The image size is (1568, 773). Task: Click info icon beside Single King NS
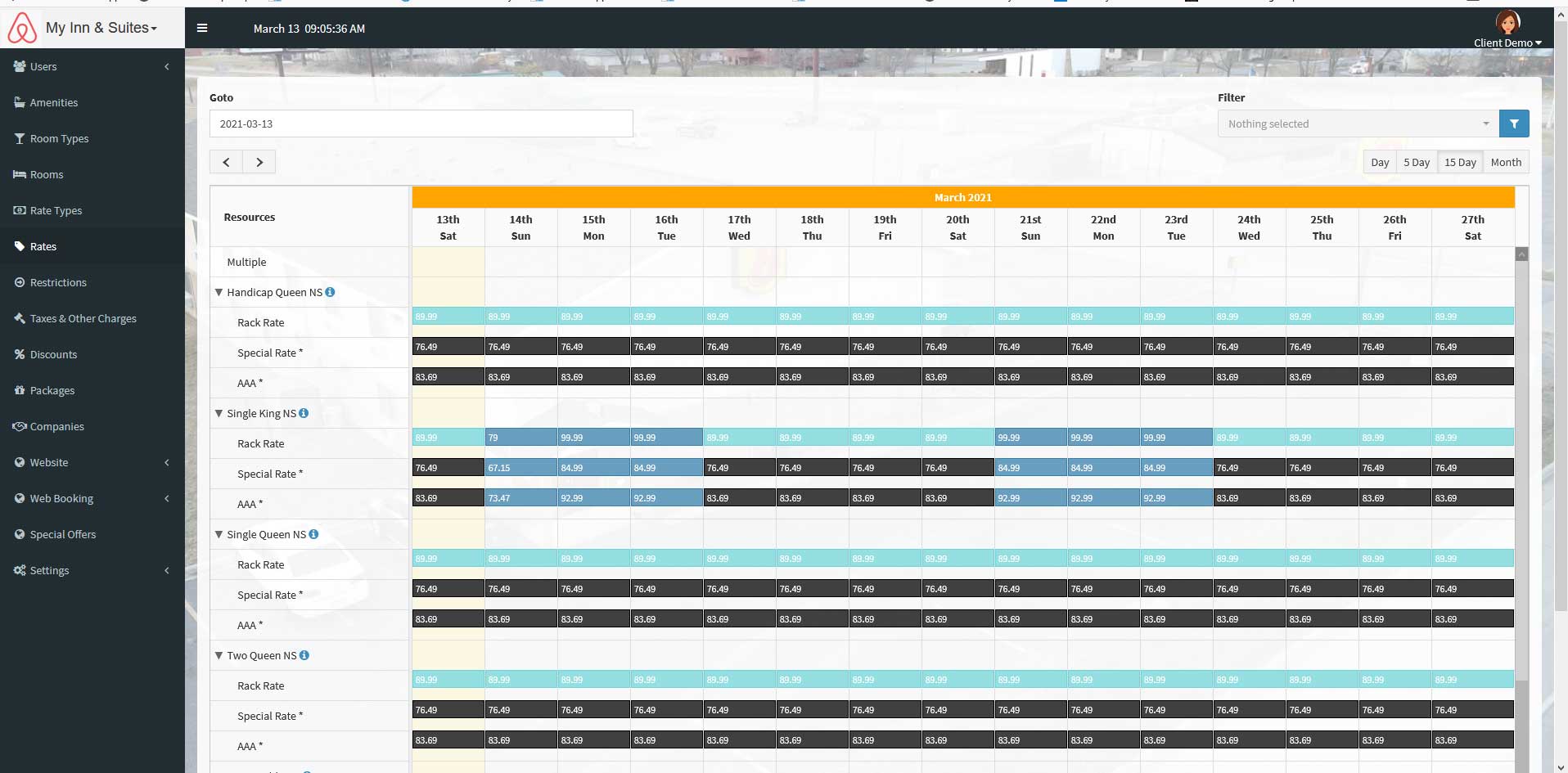click(304, 413)
